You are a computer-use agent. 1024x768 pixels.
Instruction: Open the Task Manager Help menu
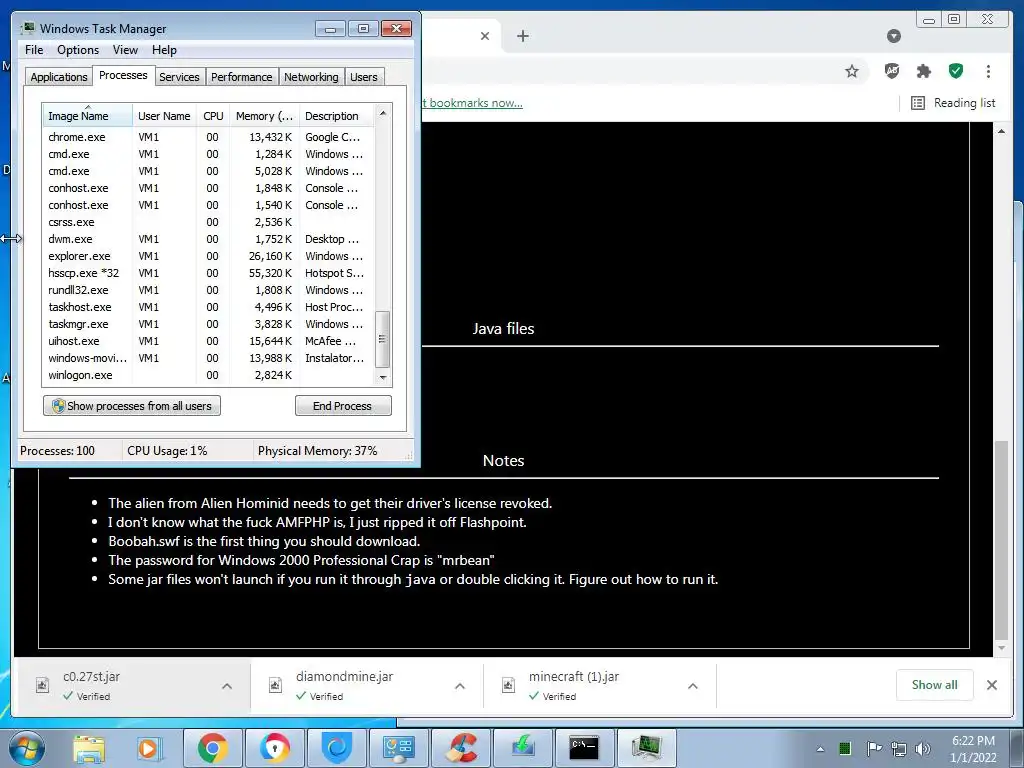point(164,50)
